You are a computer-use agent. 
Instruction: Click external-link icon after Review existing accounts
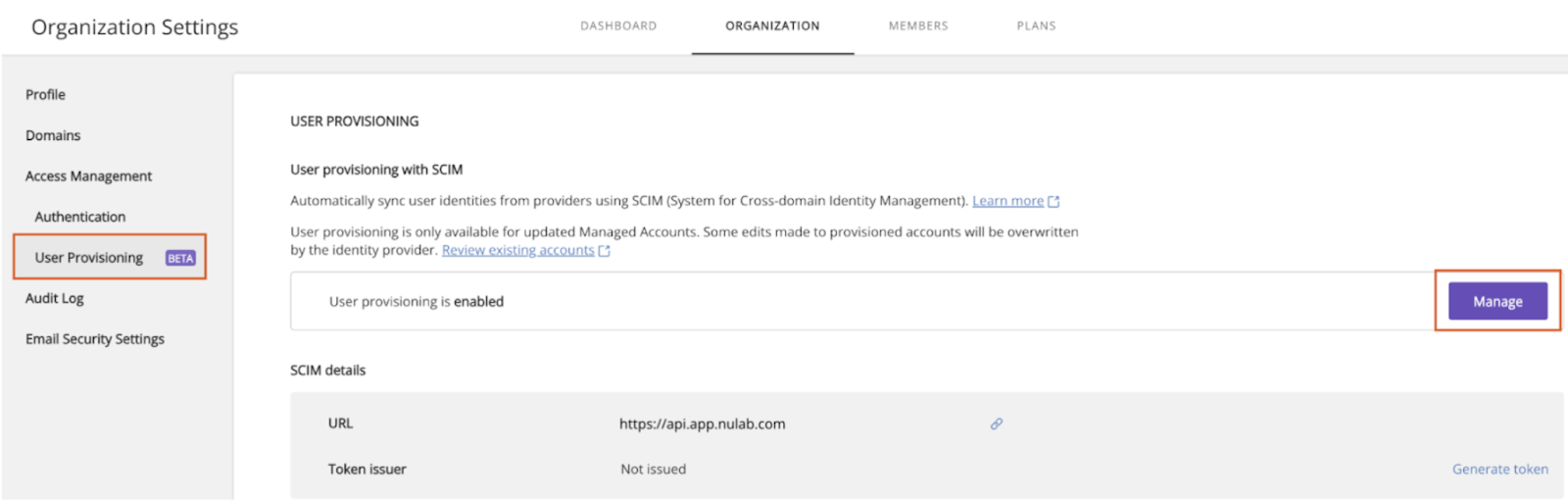(605, 251)
